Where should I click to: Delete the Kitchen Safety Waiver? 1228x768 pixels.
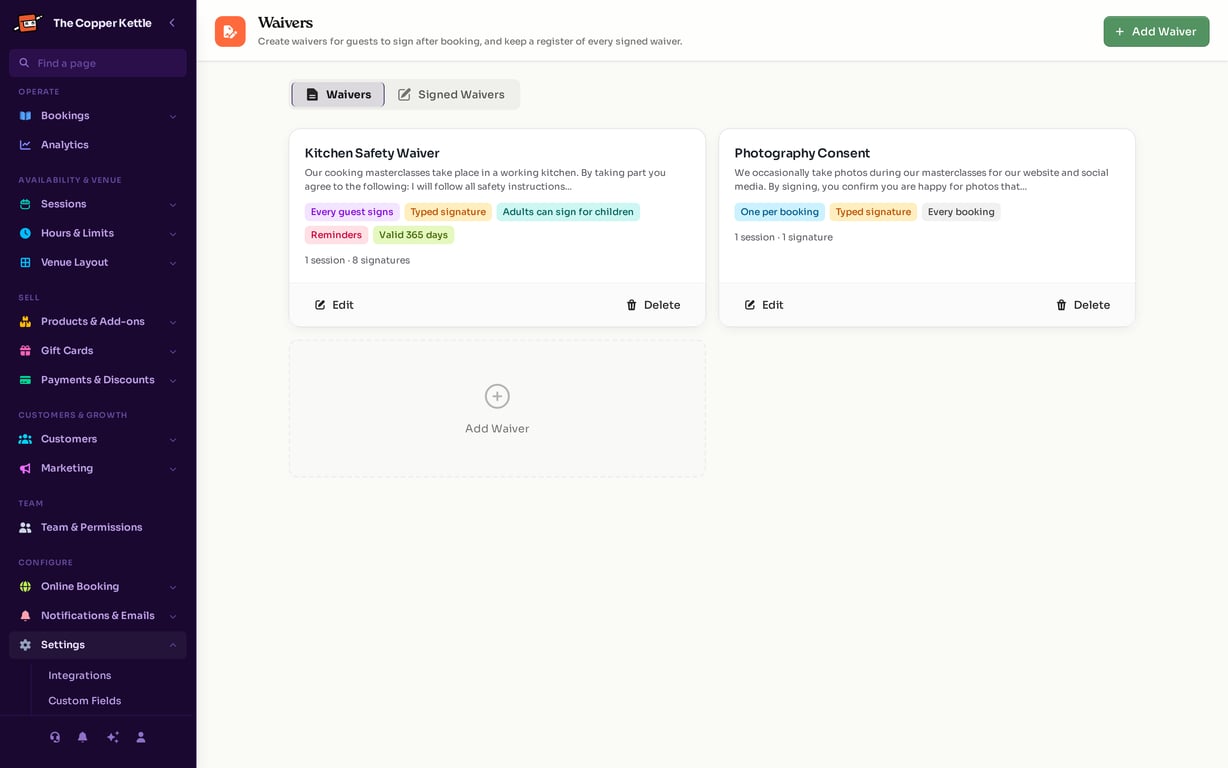pyautogui.click(x=653, y=305)
